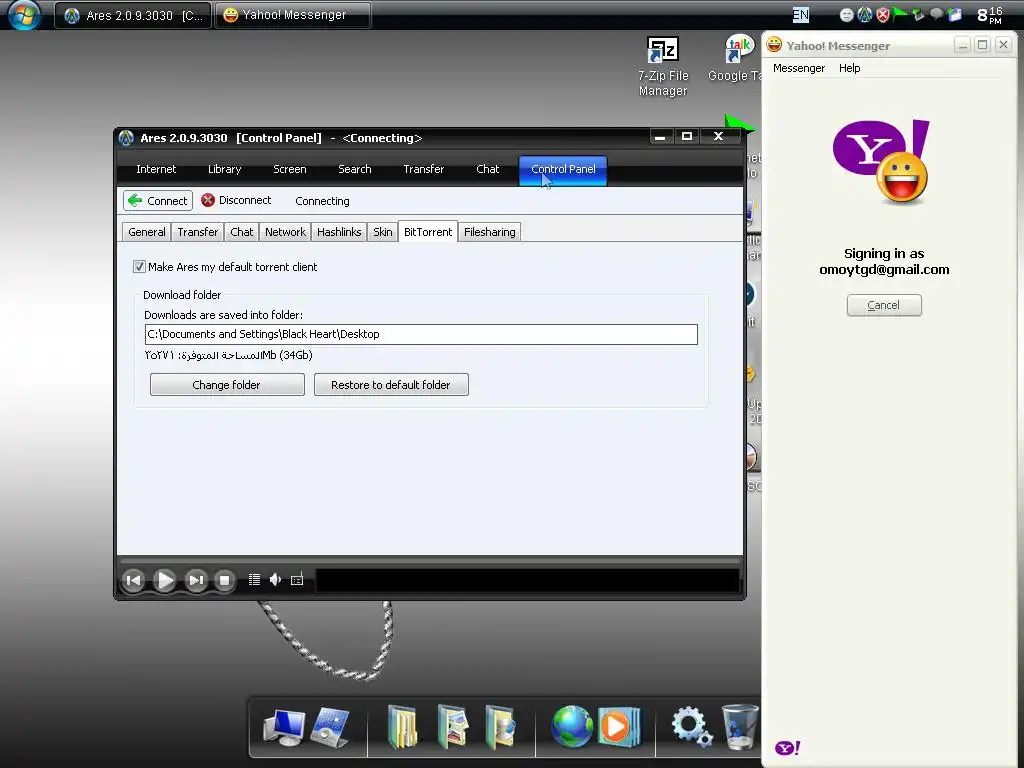The height and width of the screenshot is (768, 1024).
Task: Cancel the Yahoo! Messenger sign-in
Action: click(x=884, y=305)
